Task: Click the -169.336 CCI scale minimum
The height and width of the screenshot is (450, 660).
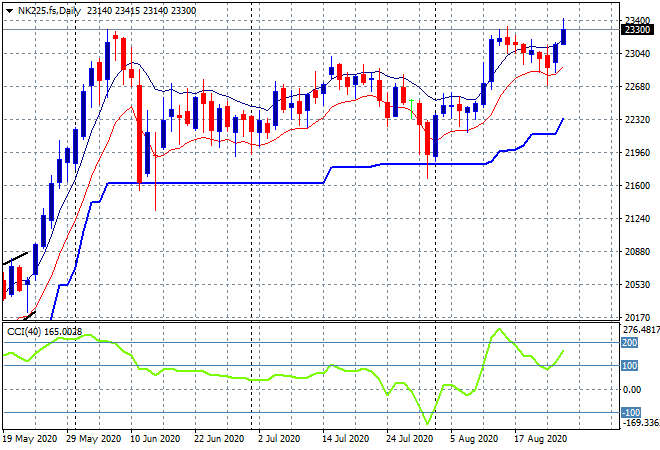Action: tap(640, 422)
